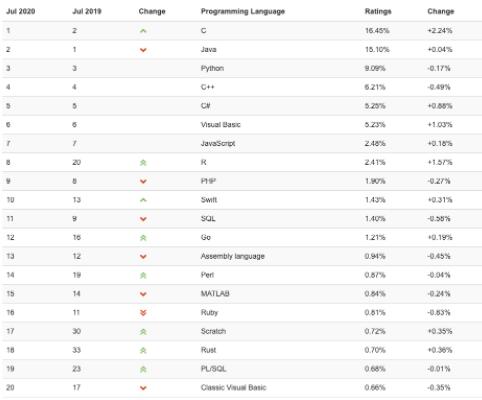
Task: Click the Programming Language column header
Action: (243, 11)
